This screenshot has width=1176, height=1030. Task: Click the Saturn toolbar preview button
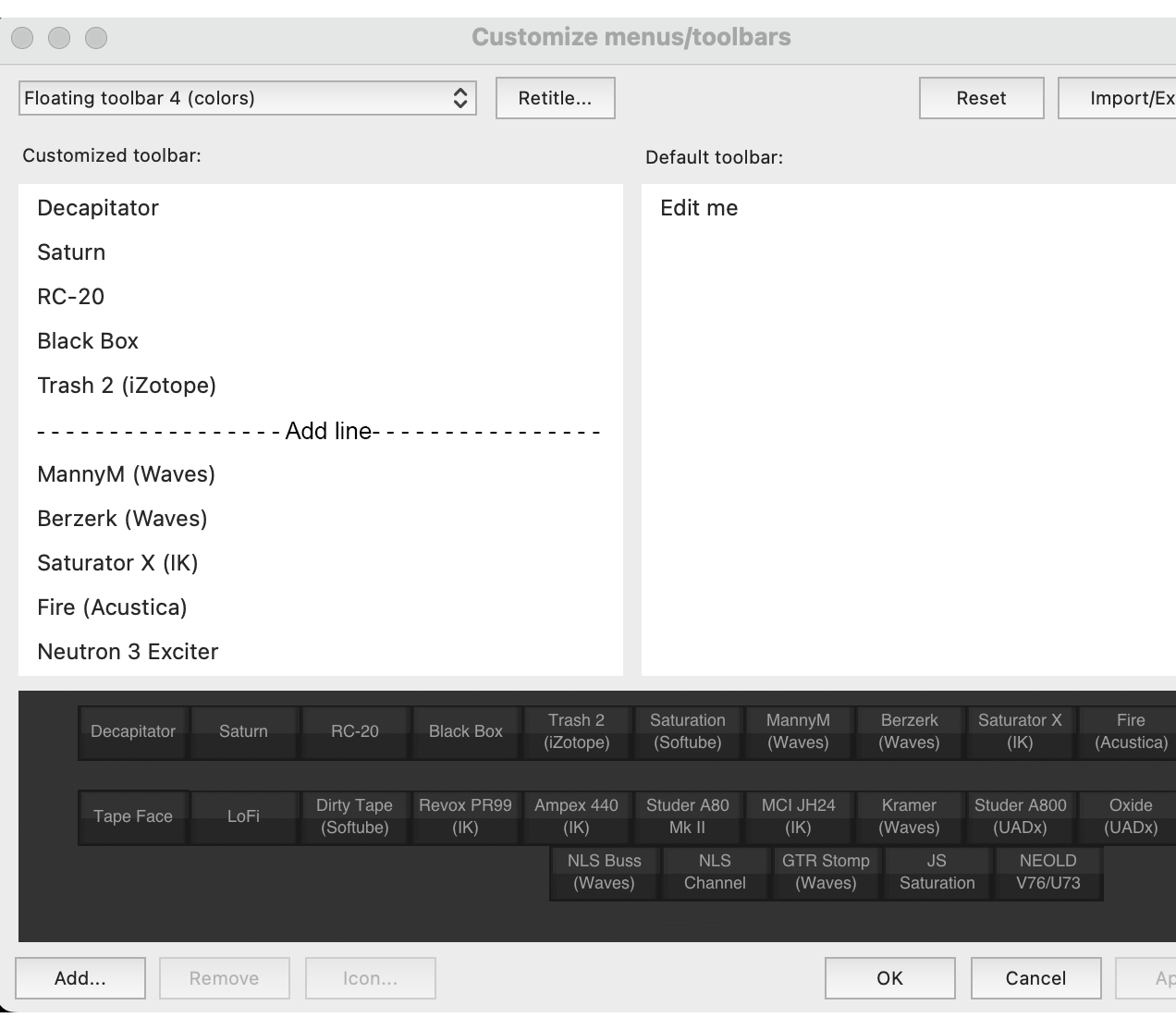tap(244, 731)
